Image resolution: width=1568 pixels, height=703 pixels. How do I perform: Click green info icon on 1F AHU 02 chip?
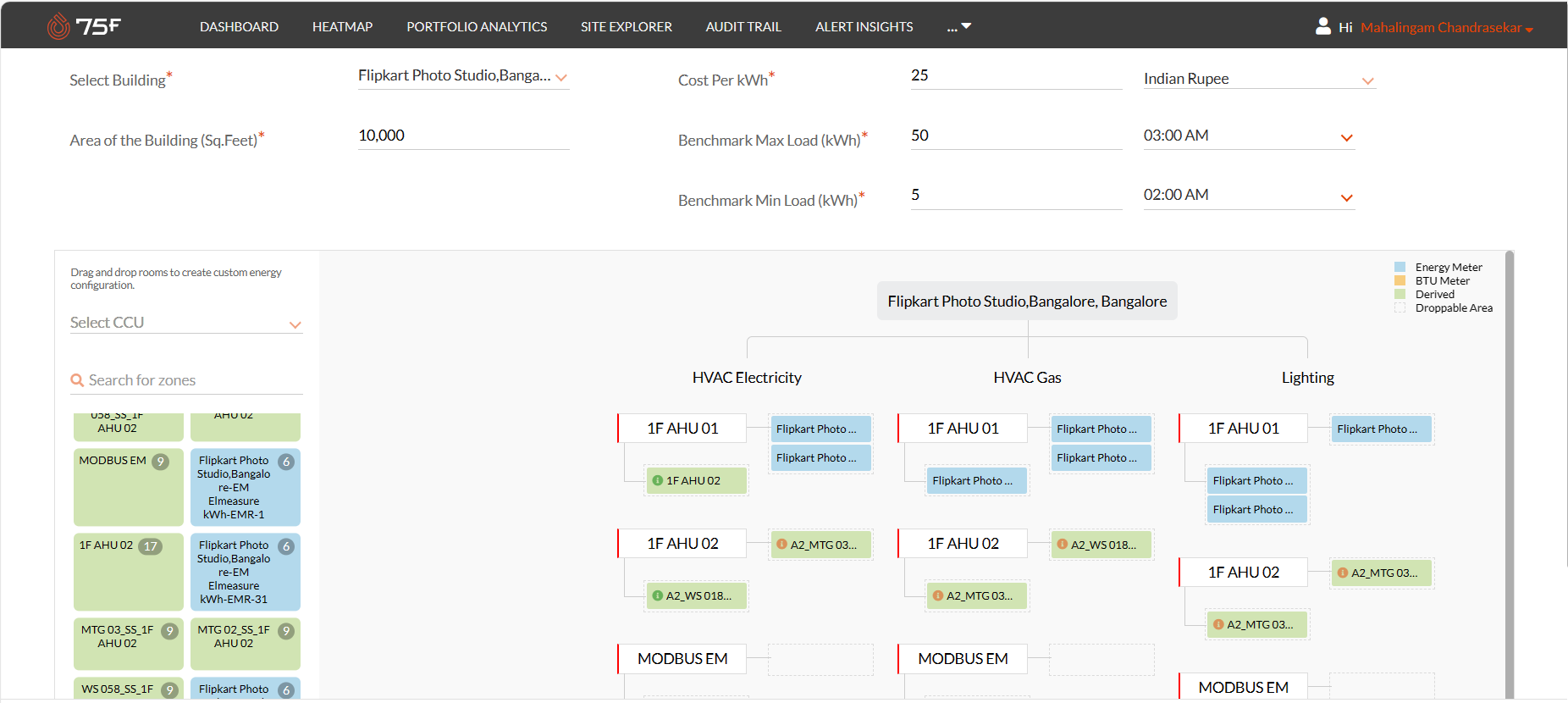click(x=658, y=480)
